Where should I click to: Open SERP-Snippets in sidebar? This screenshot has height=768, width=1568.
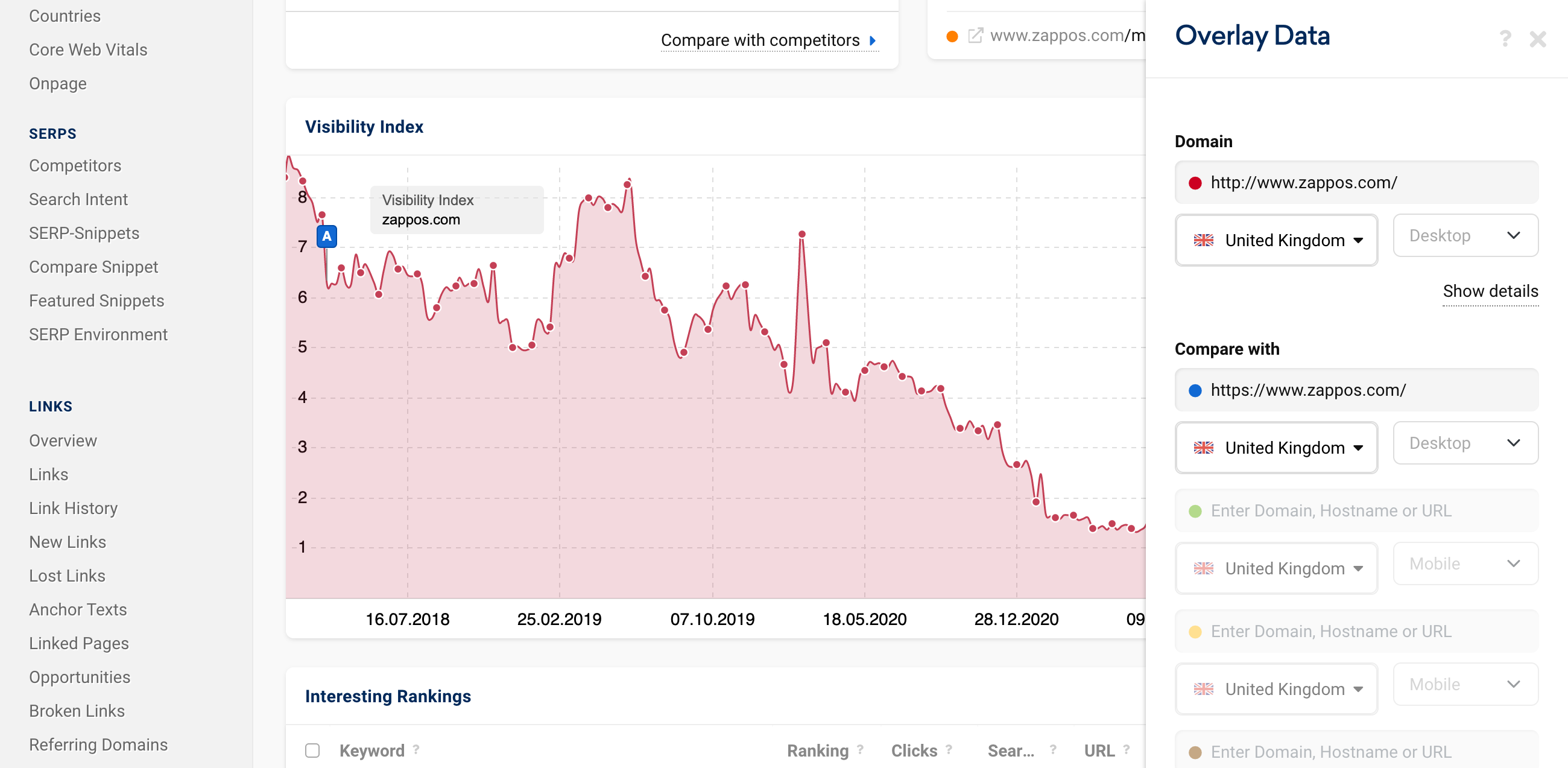pyautogui.click(x=84, y=233)
